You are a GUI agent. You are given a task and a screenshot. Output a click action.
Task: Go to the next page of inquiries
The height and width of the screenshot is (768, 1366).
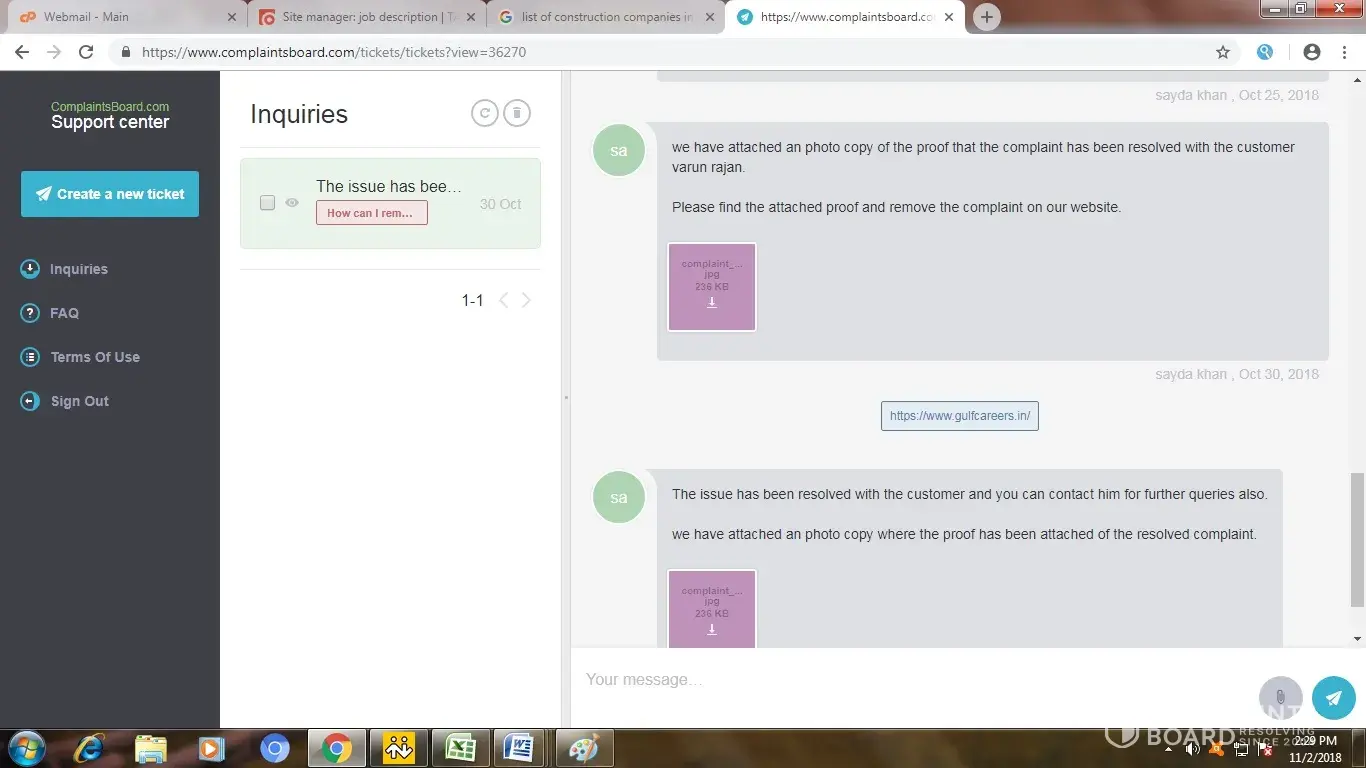526,300
